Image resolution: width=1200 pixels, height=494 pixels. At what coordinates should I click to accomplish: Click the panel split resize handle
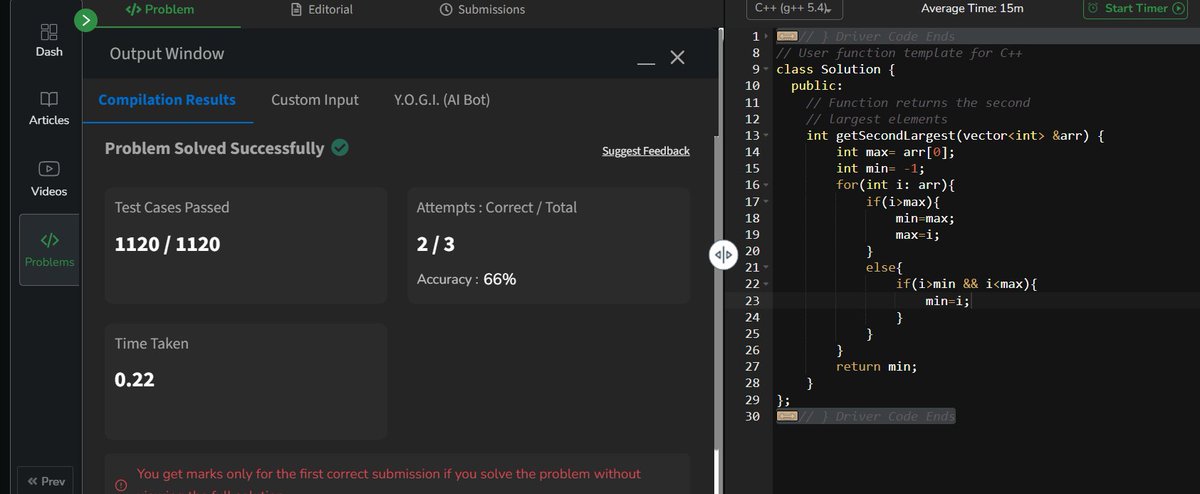click(723, 255)
